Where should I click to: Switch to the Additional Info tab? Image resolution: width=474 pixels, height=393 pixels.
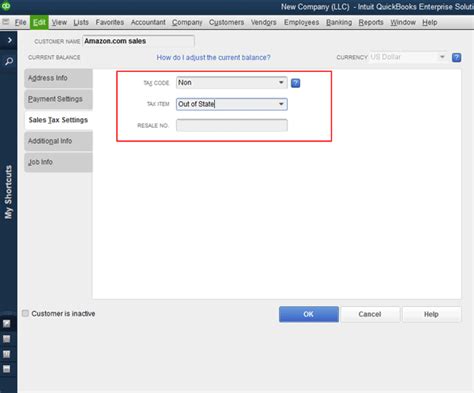point(58,141)
